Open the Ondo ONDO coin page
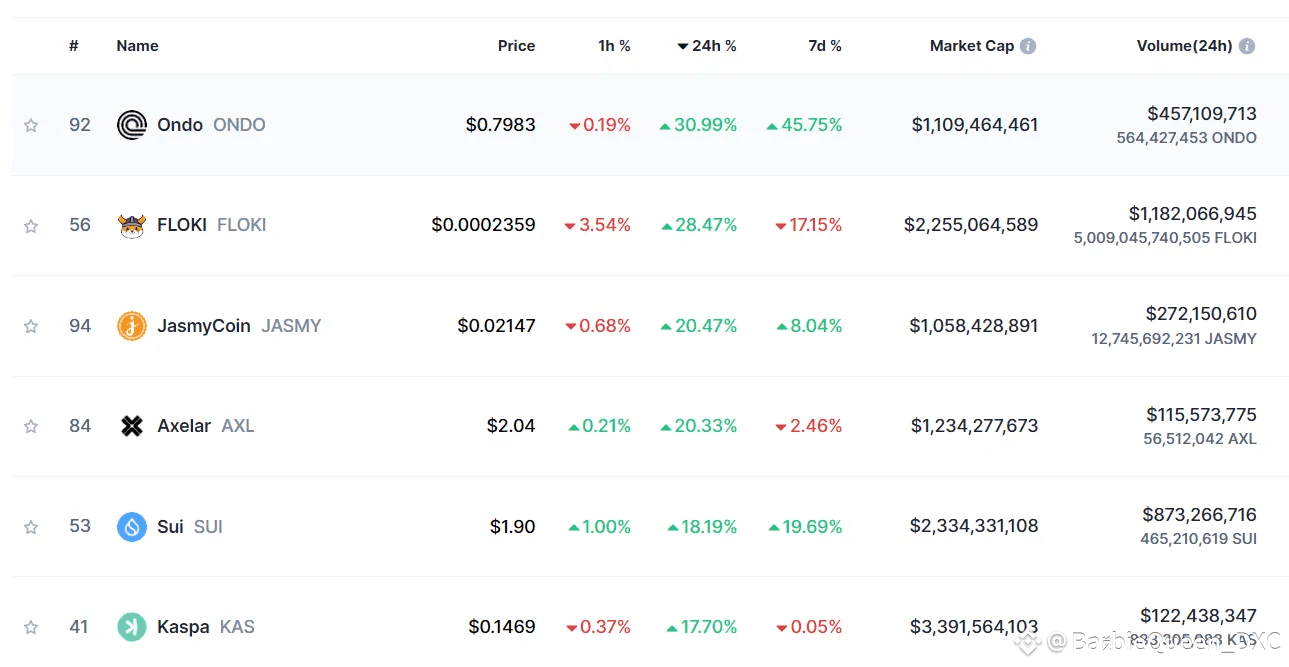1289x667 pixels. [211, 125]
